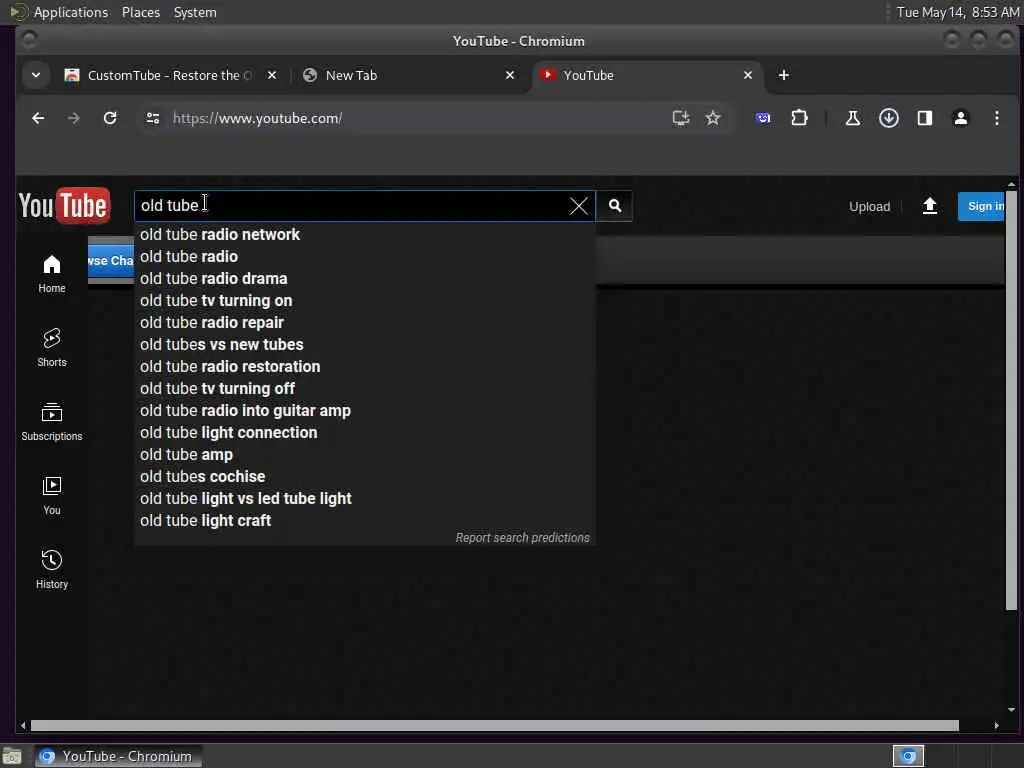Select suggestion 'old tube radio network'
The height and width of the screenshot is (768, 1024).
(x=364, y=234)
